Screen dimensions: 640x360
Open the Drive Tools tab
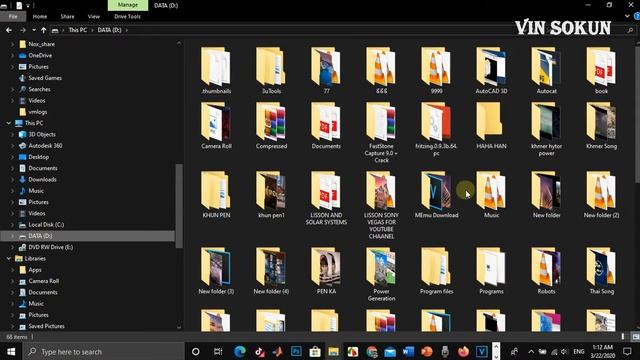click(x=127, y=16)
